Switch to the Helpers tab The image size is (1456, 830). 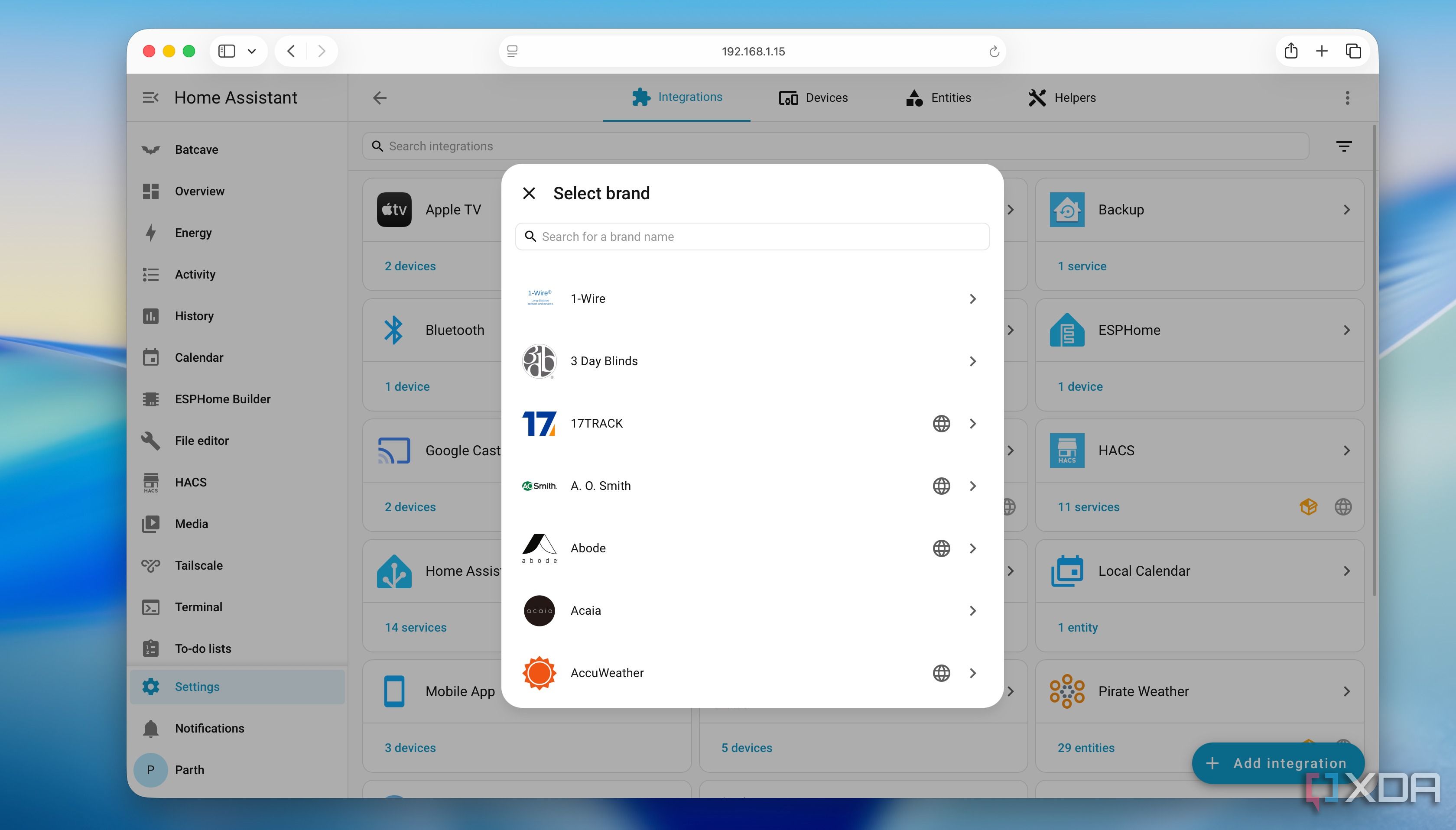1062,97
